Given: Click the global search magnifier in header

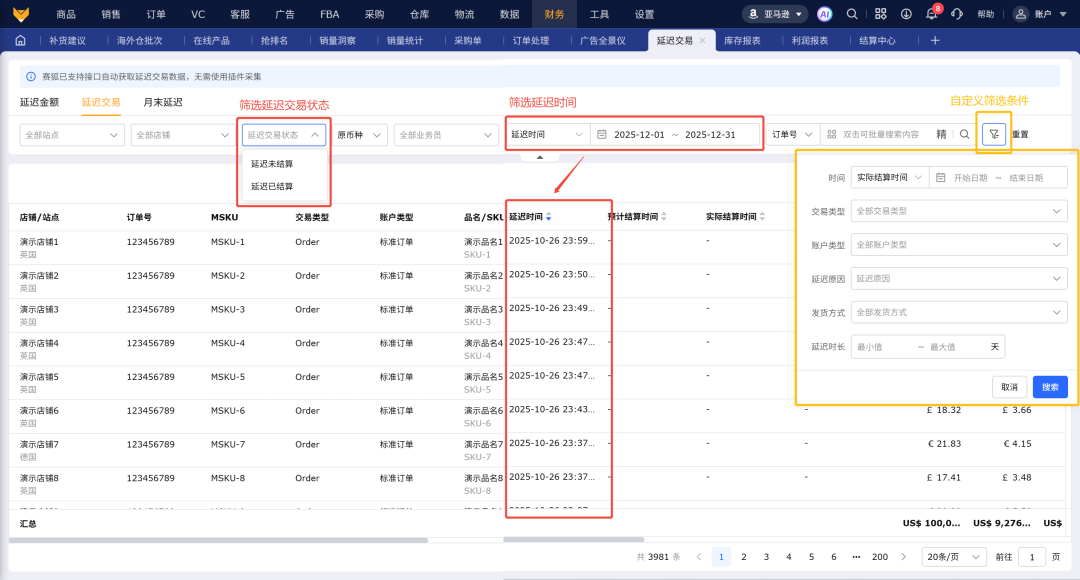Looking at the screenshot, I should point(852,14).
